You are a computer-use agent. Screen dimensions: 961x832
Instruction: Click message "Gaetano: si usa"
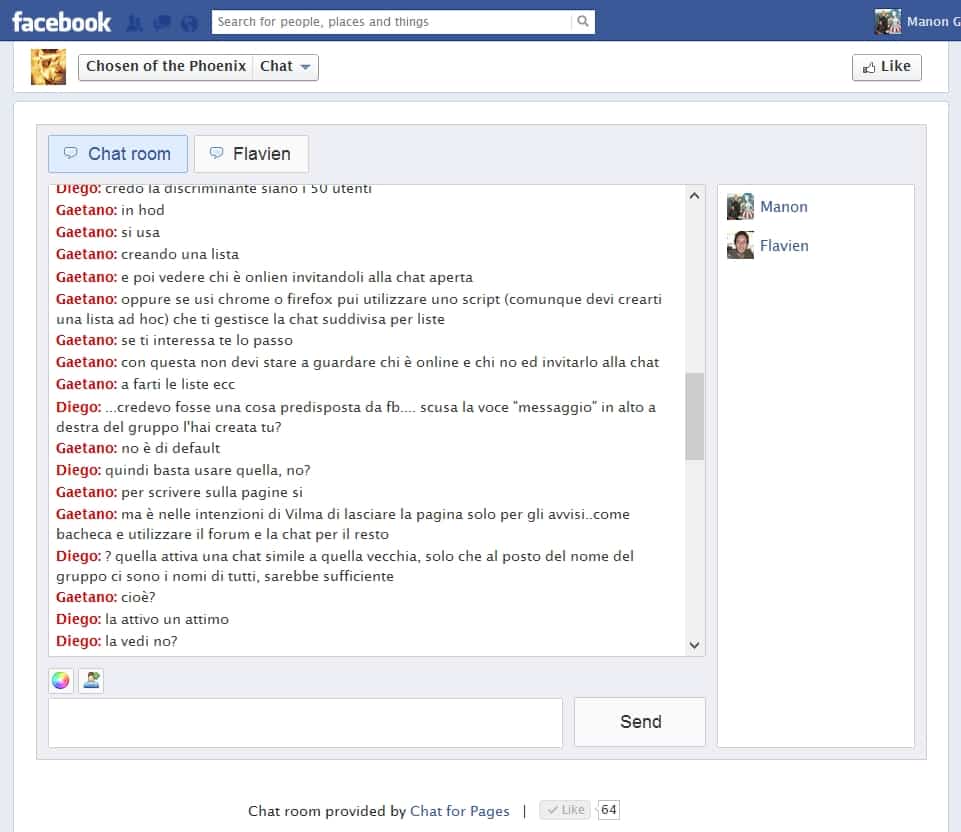point(108,232)
